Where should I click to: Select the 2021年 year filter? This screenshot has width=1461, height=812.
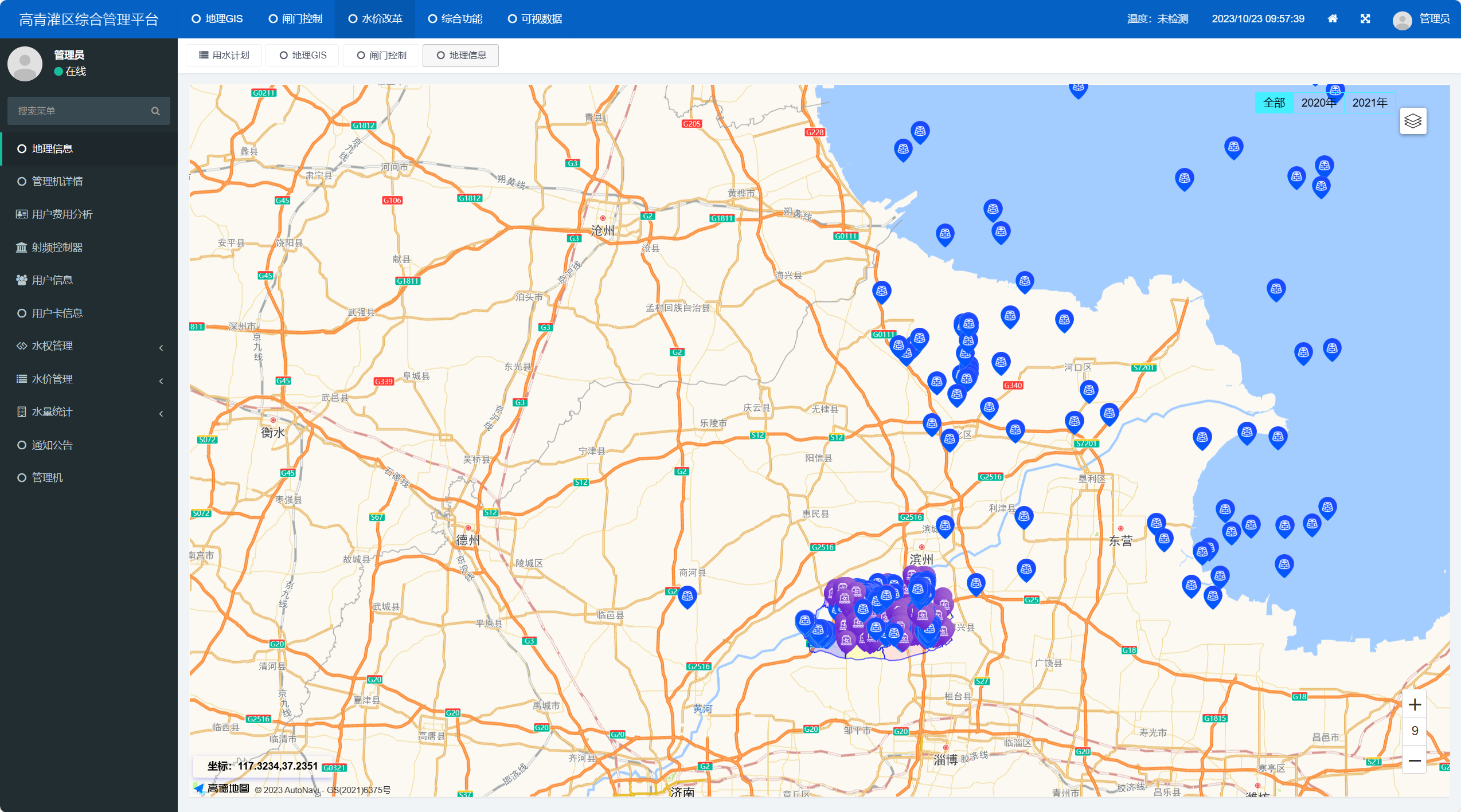[1369, 103]
